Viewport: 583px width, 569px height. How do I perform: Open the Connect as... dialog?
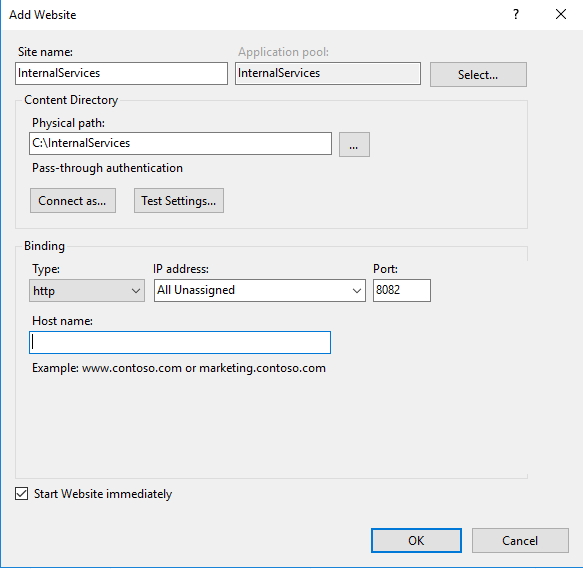pos(73,201)
